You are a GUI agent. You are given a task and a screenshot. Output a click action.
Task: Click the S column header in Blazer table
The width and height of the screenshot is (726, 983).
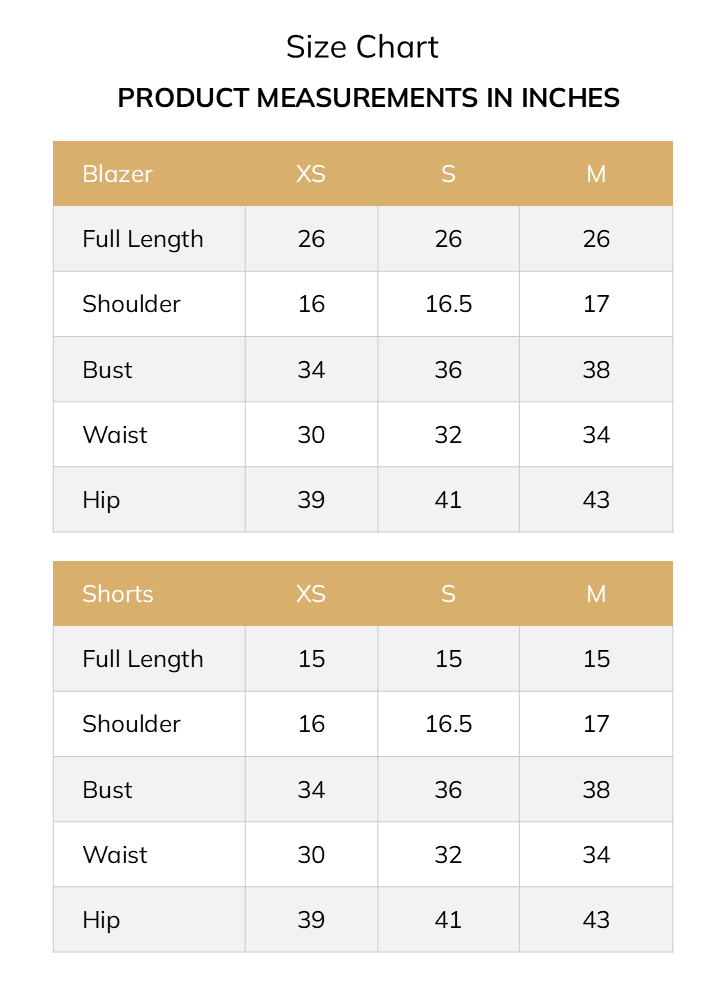(x=448, y=174)
